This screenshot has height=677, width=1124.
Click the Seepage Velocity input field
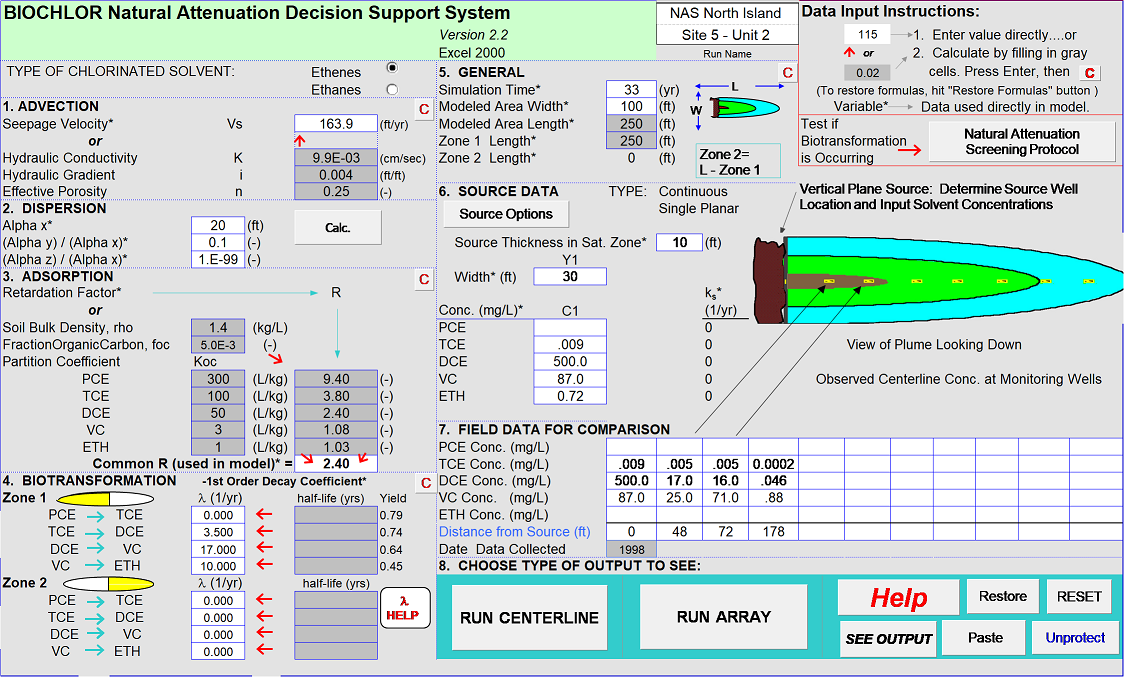(336, 124)
